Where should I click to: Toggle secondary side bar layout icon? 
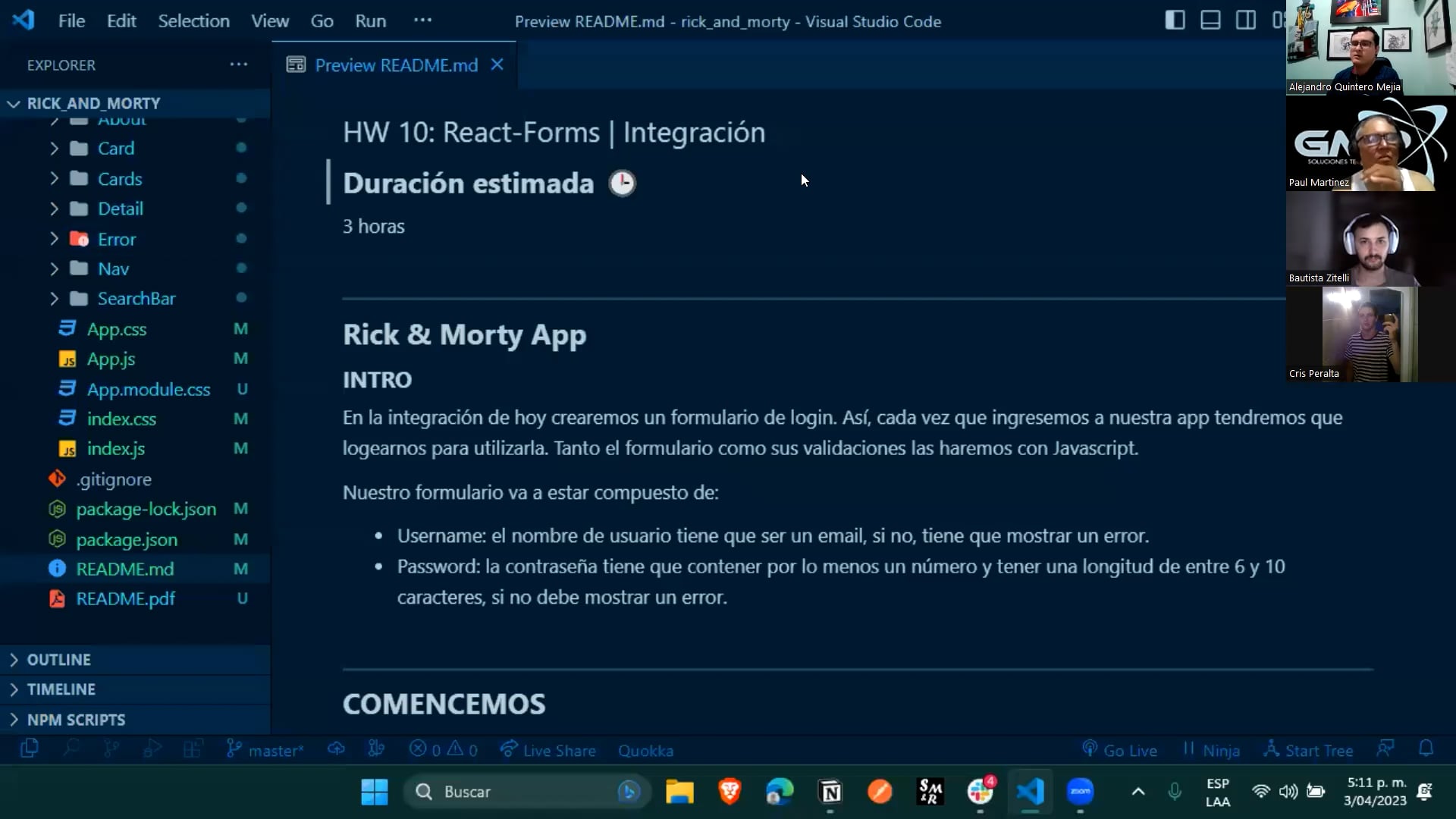1245,20
